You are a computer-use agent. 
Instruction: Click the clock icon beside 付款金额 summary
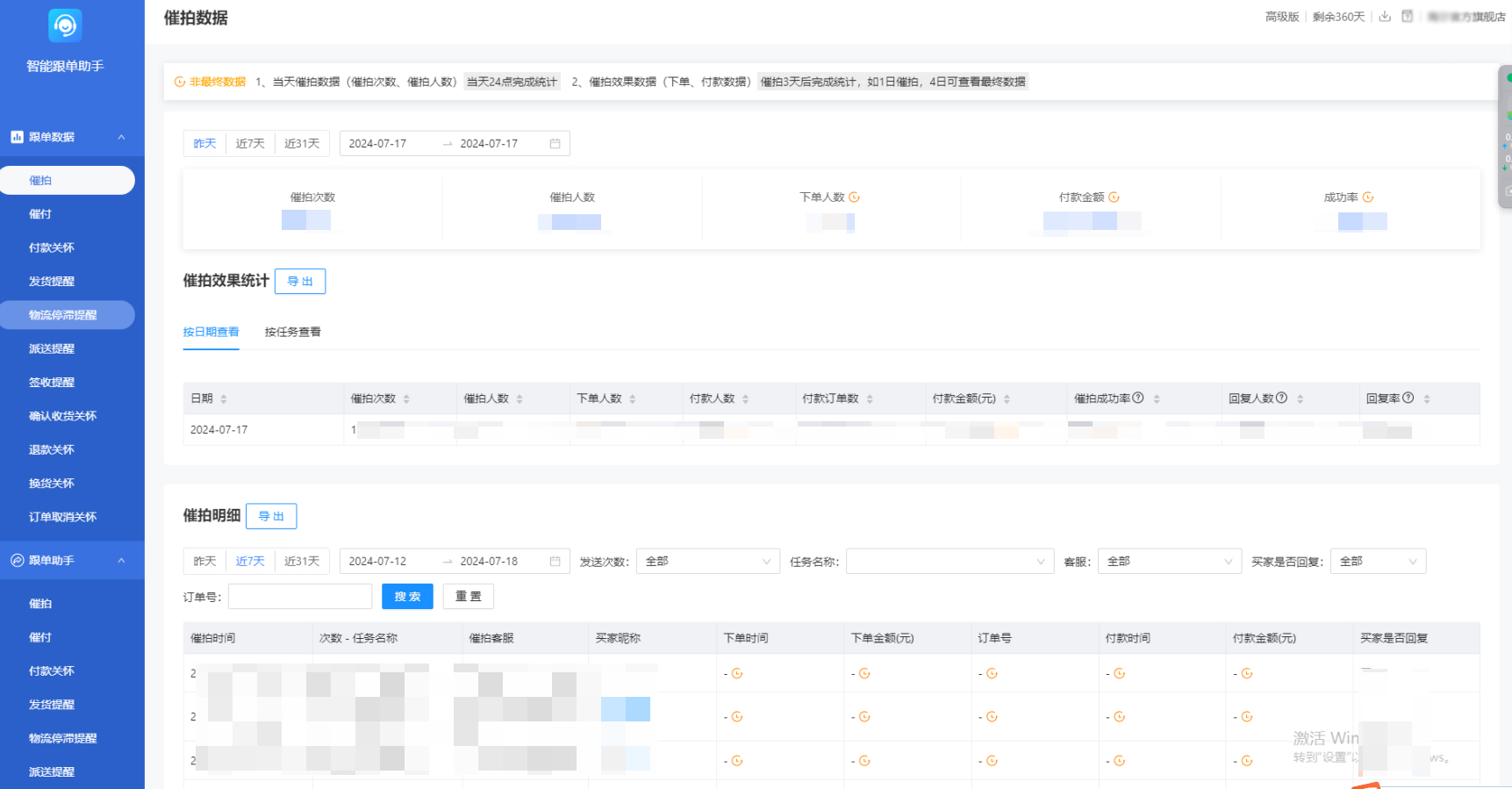click(x=1114, y=197)
